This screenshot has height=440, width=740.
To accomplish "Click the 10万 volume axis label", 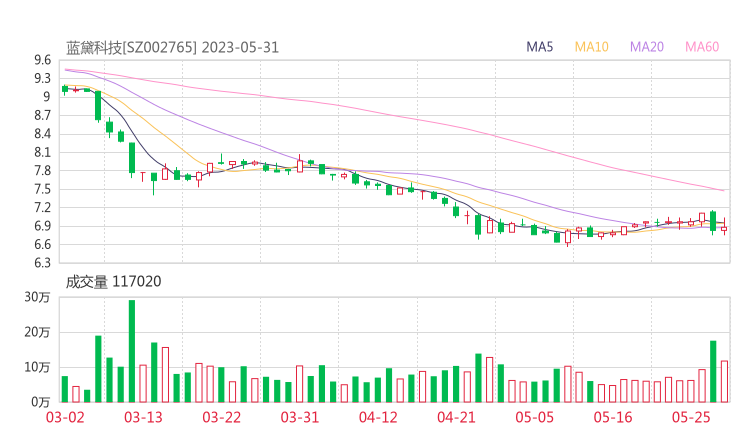I will pyautogui.click(x=37, y=367).
